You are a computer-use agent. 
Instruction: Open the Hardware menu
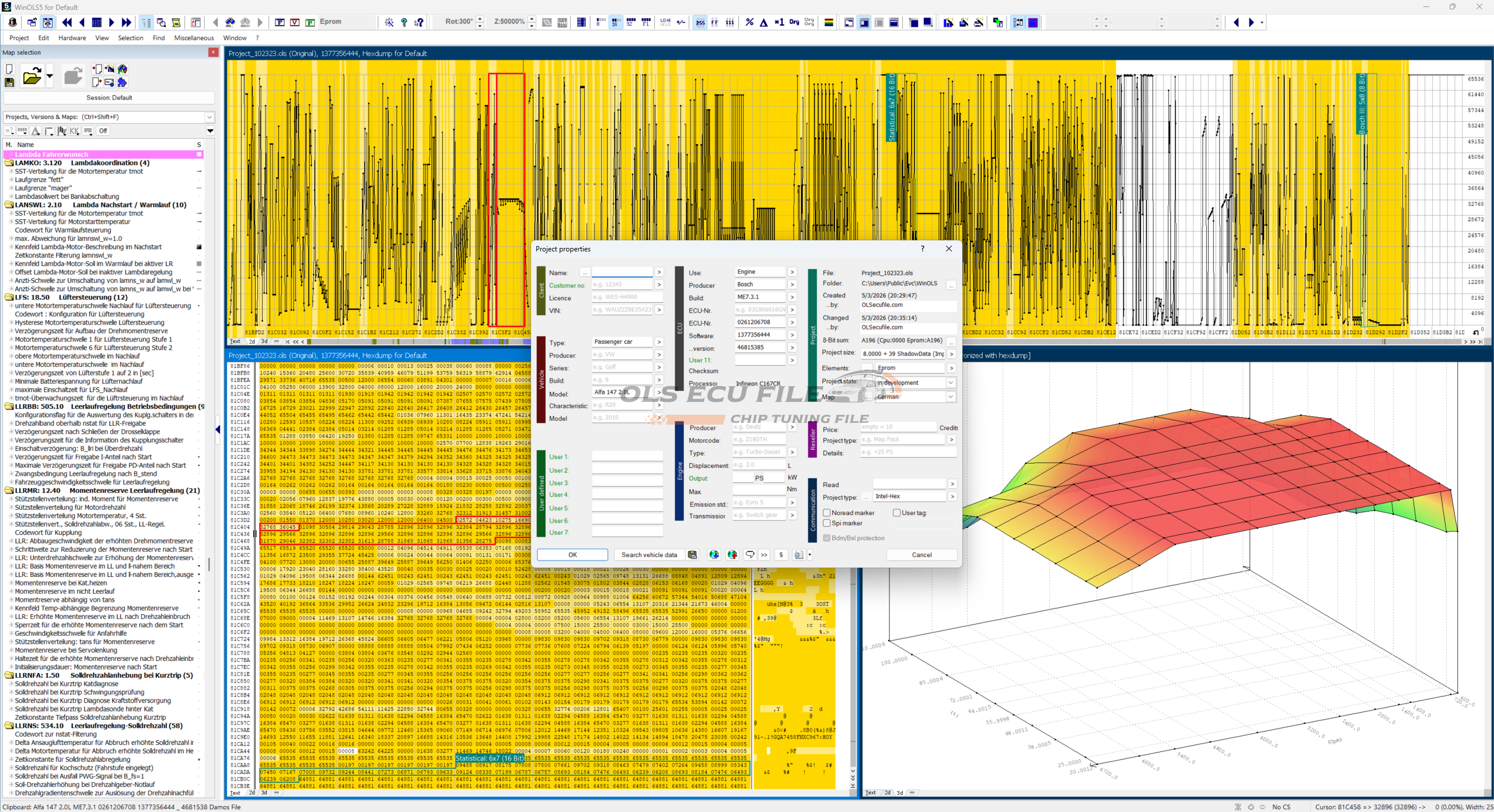(72, 38)
